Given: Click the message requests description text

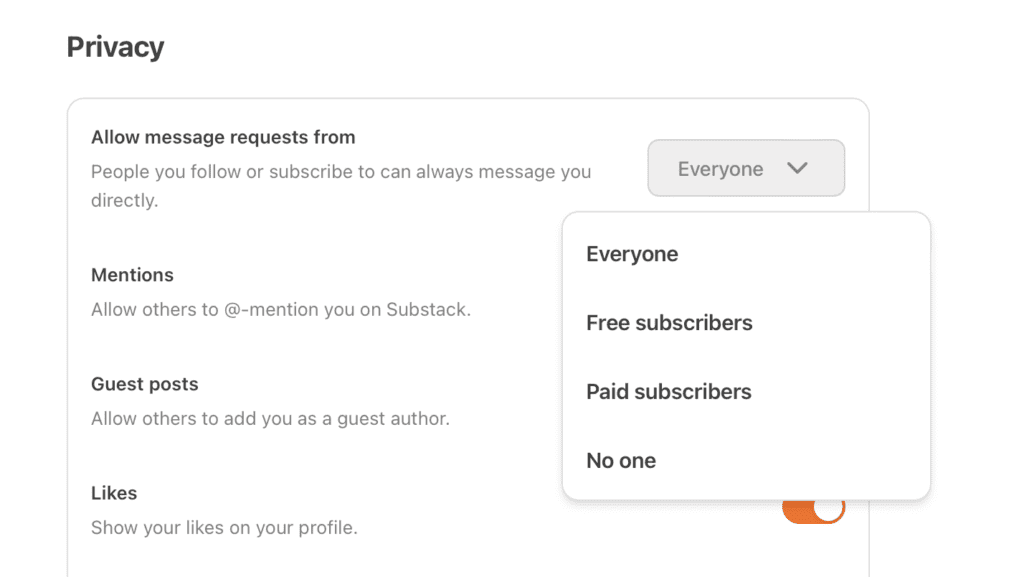Looking at the screenshot, I should [x=342, y=185].
